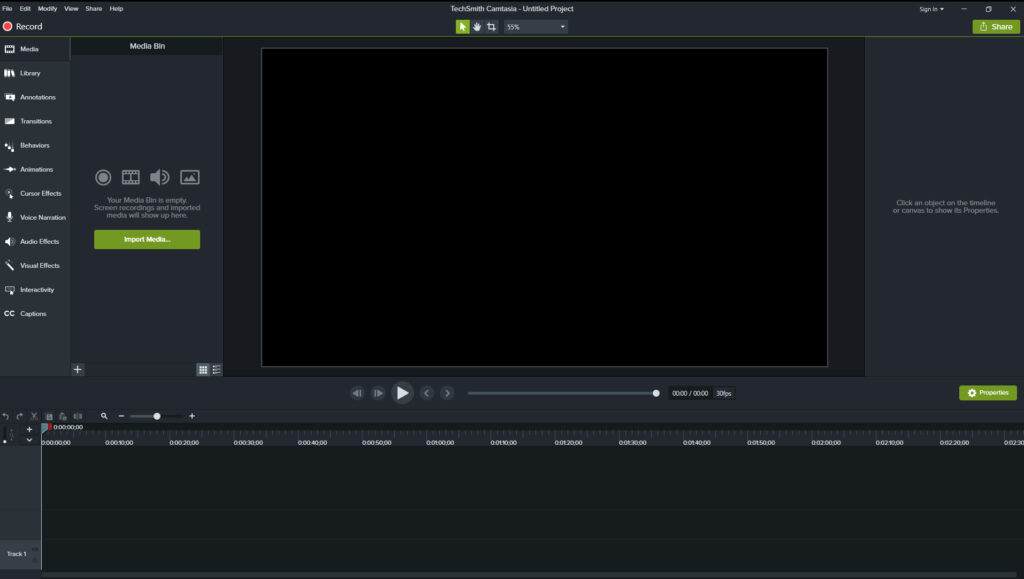Image resolution: width=1024 pixels, height=579 pixels.
Task: Add a new track with the plus icon
Action: (29, 429)
